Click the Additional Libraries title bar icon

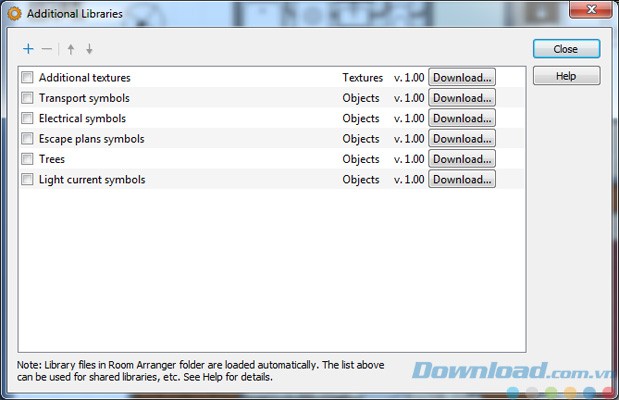coord(14,14)
